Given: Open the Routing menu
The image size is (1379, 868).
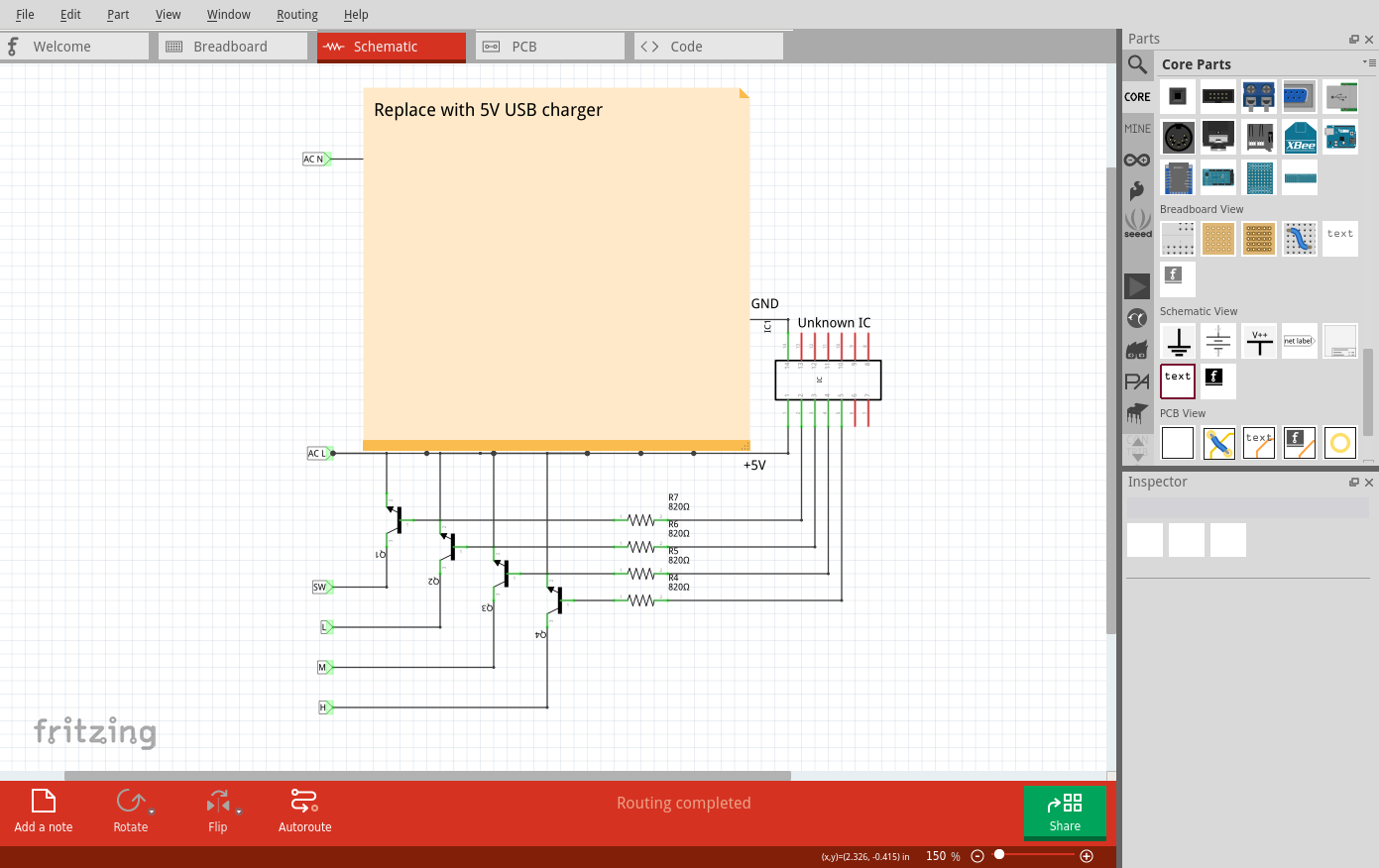Looking at the screenshot, I should pyautogui.click(x=297, y=14).
